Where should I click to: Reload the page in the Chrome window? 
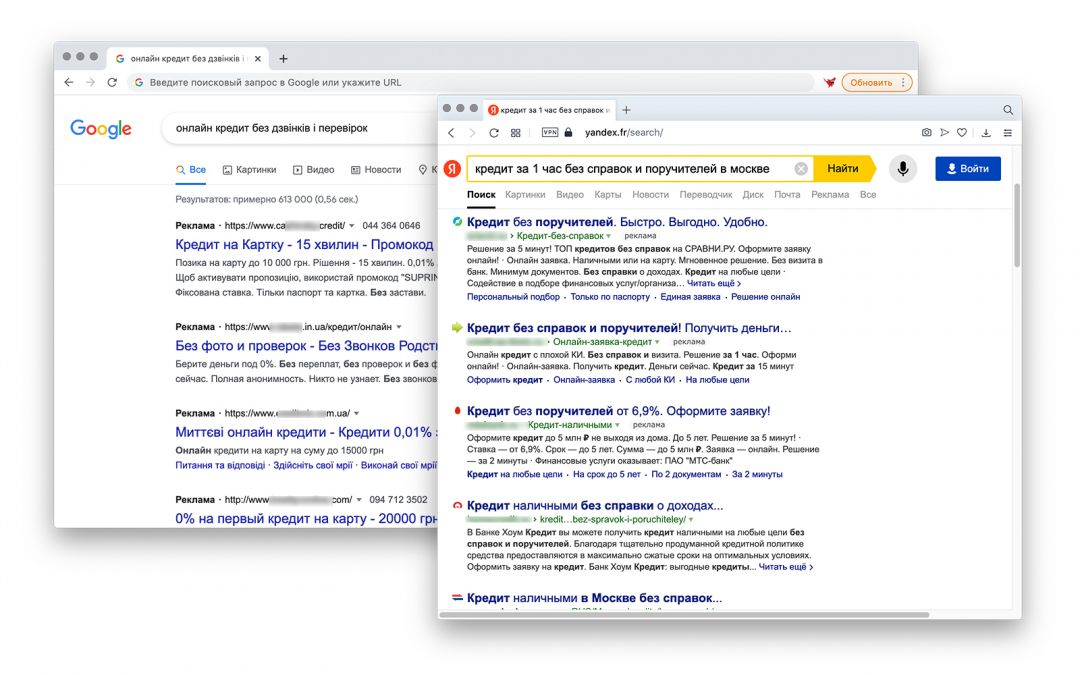[112, 82]
